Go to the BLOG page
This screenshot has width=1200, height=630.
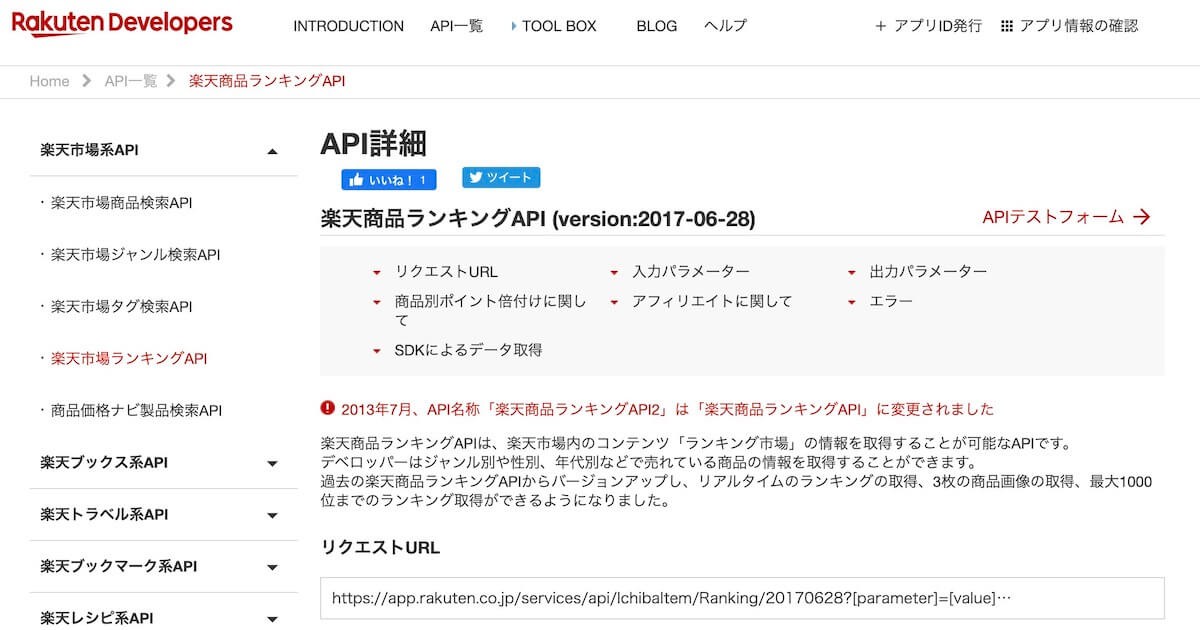click(656, 26)
